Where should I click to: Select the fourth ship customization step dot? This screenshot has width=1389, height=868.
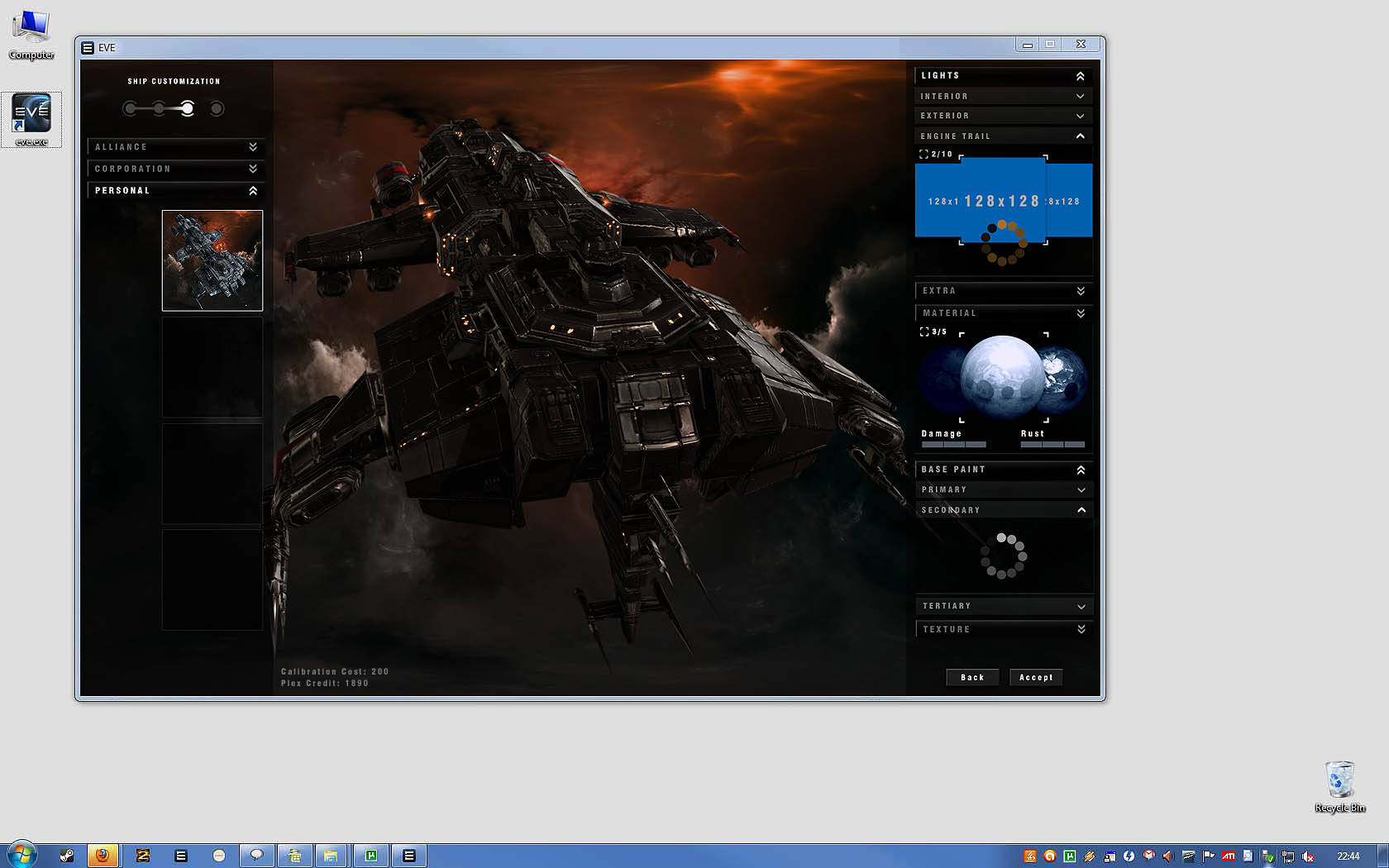(x=217, y=108)
